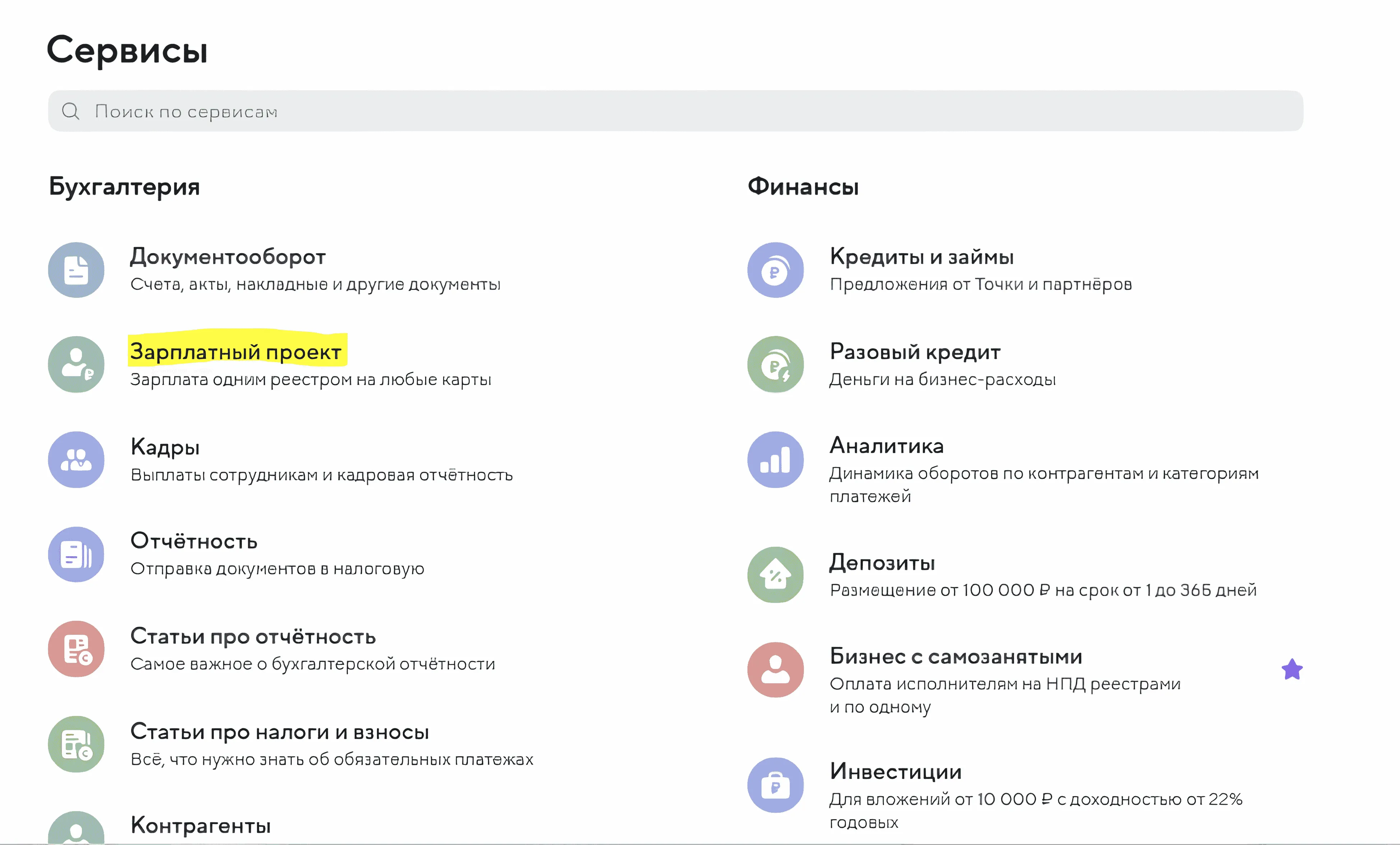1400x845 pixels.
Task: Click the Бизнес с самозанятыми person icon
Action: 775,670
